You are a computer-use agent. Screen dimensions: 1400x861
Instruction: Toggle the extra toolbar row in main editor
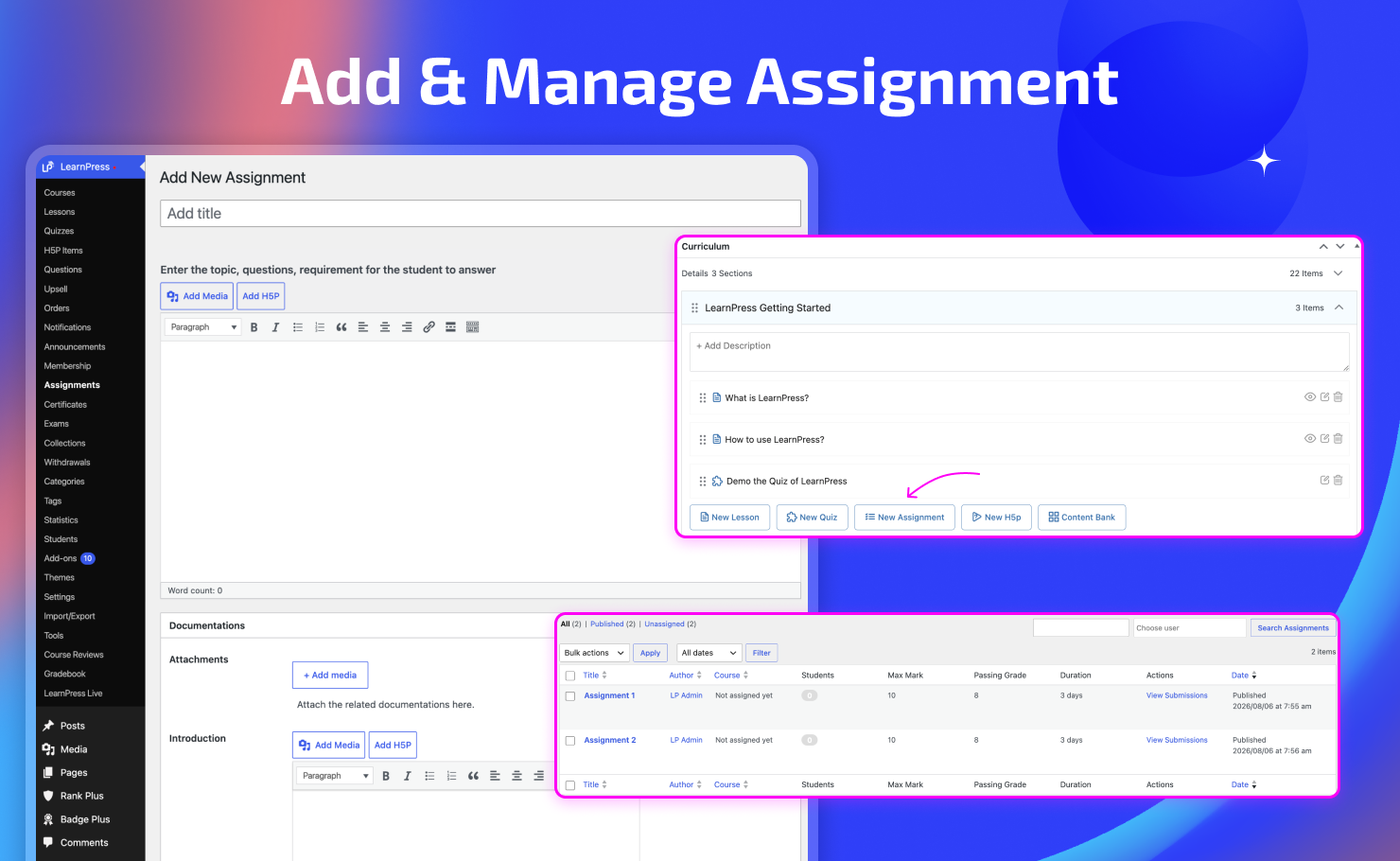point(473,327)
